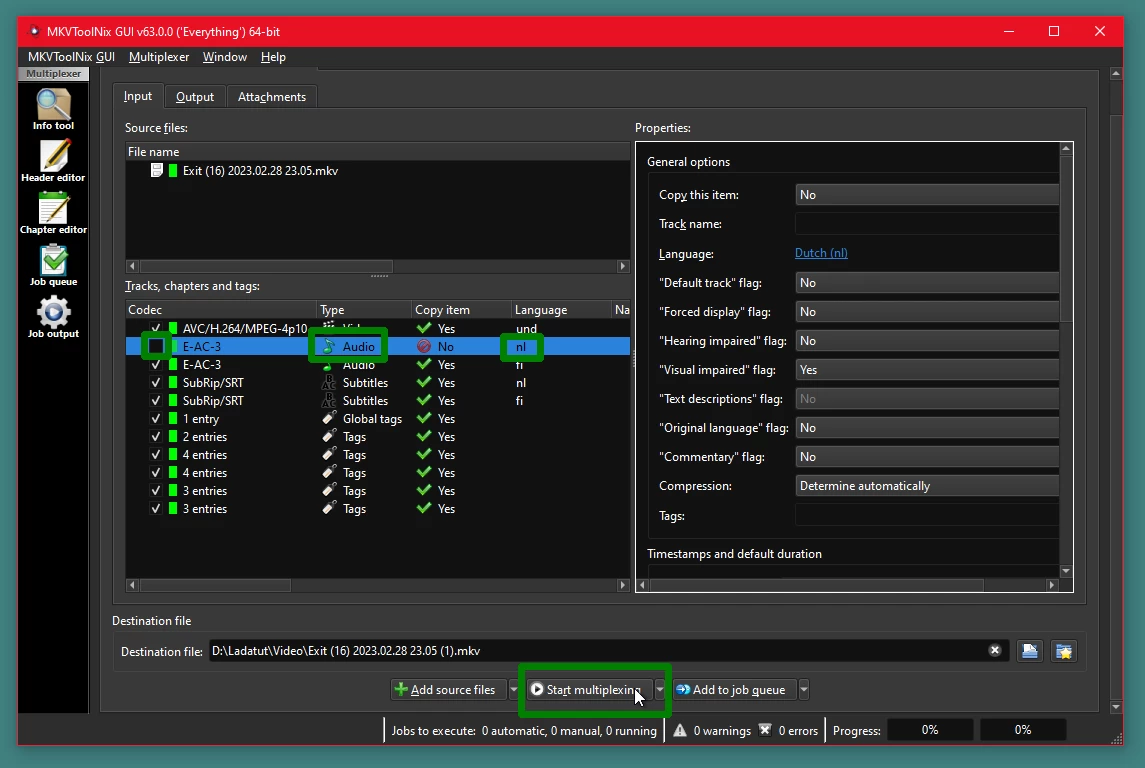Switch to the Attachments tab
Image resolution: width=1145 pixels, height=768 pixels.
coord(272,97)
